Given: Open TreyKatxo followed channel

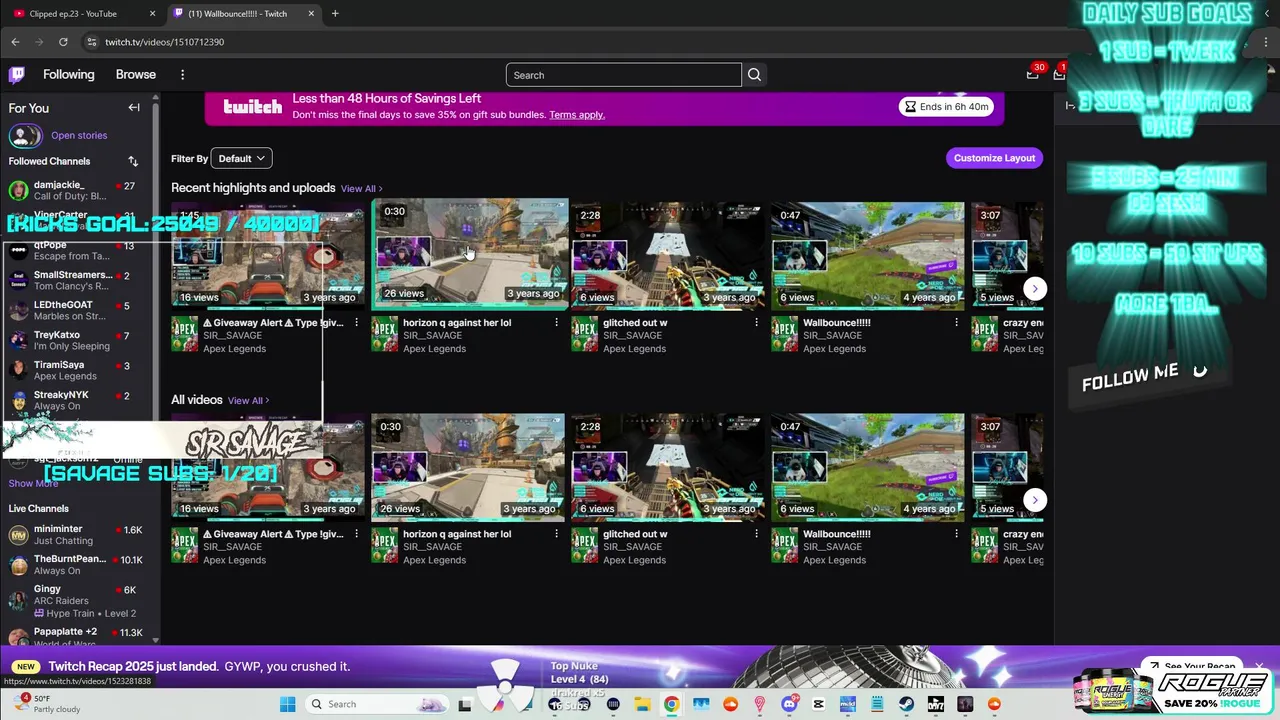Looking at the screenshot, I should coord(76,340).
